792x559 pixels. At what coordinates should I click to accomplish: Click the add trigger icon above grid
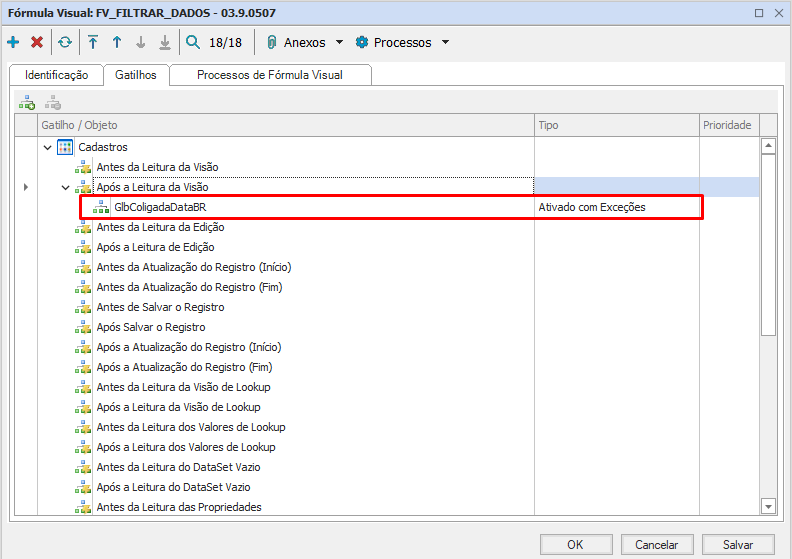pos(27,103)
